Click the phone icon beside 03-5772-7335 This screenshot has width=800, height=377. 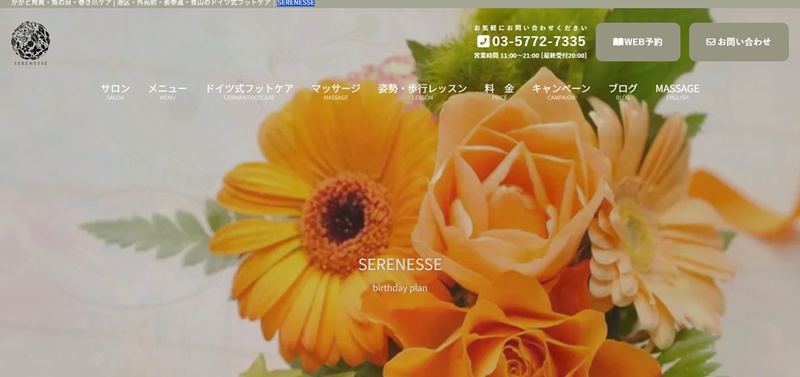point(483,41)
